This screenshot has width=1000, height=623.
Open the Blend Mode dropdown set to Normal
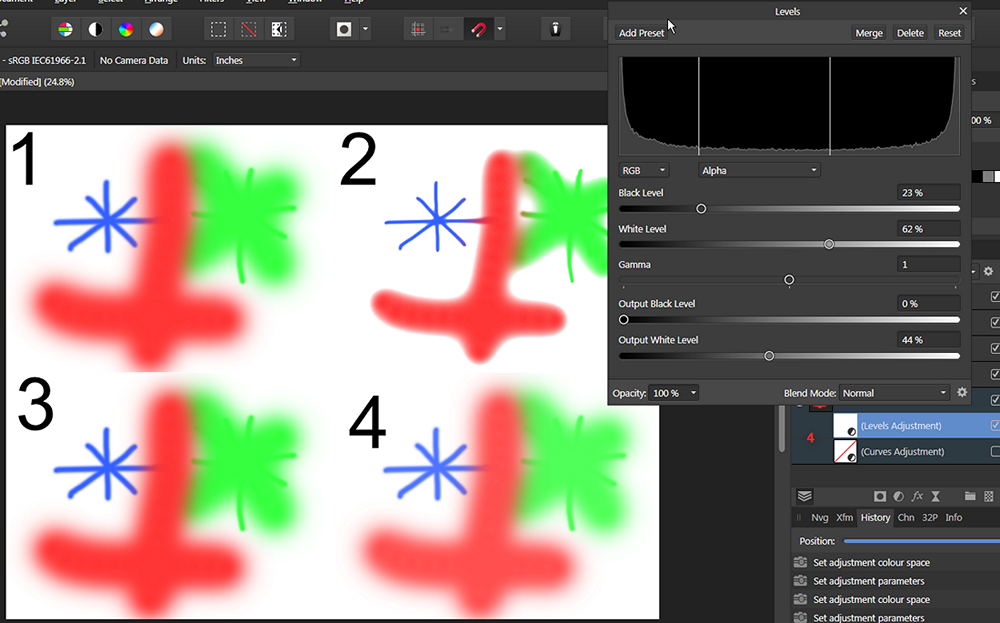[894, 393]
